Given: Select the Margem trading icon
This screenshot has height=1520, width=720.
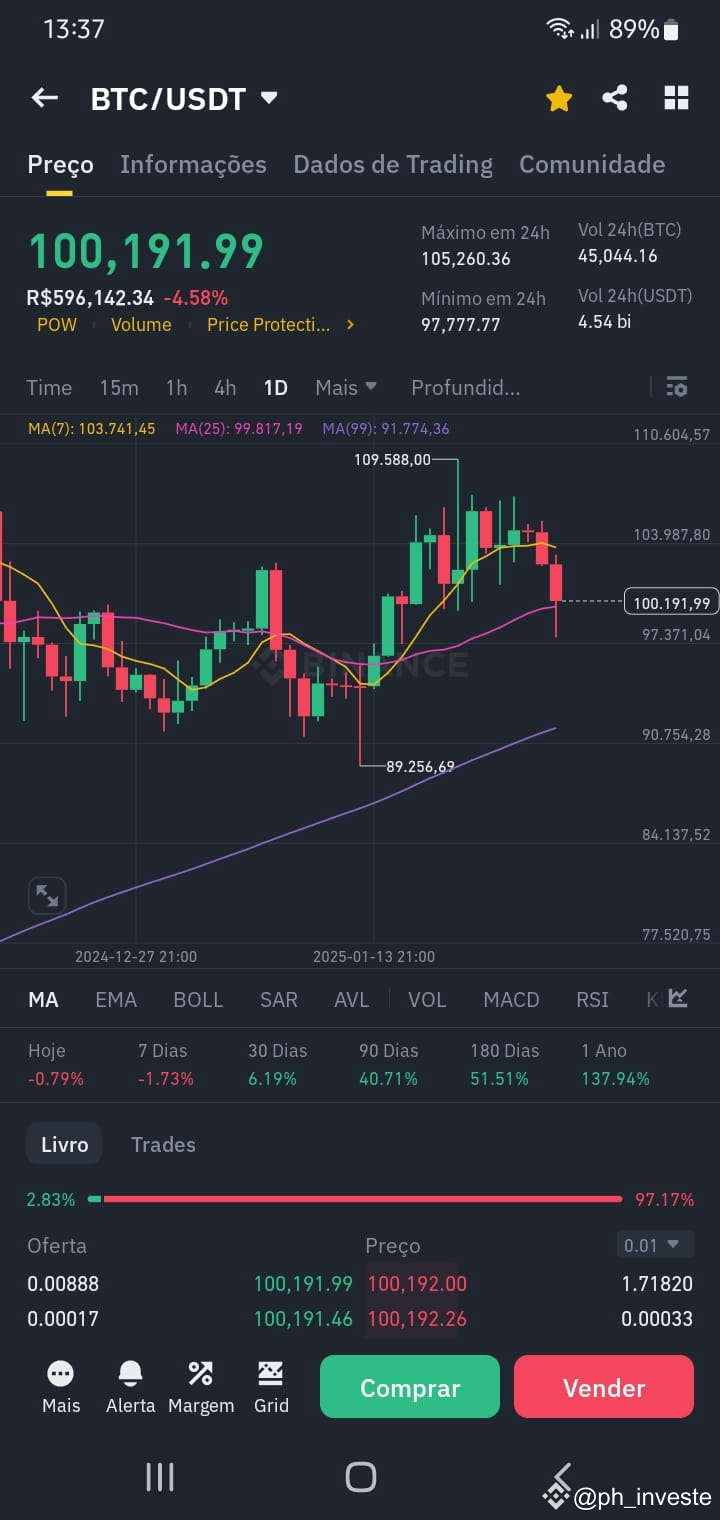Looking at the screenshot, I should click(200, 1387).
